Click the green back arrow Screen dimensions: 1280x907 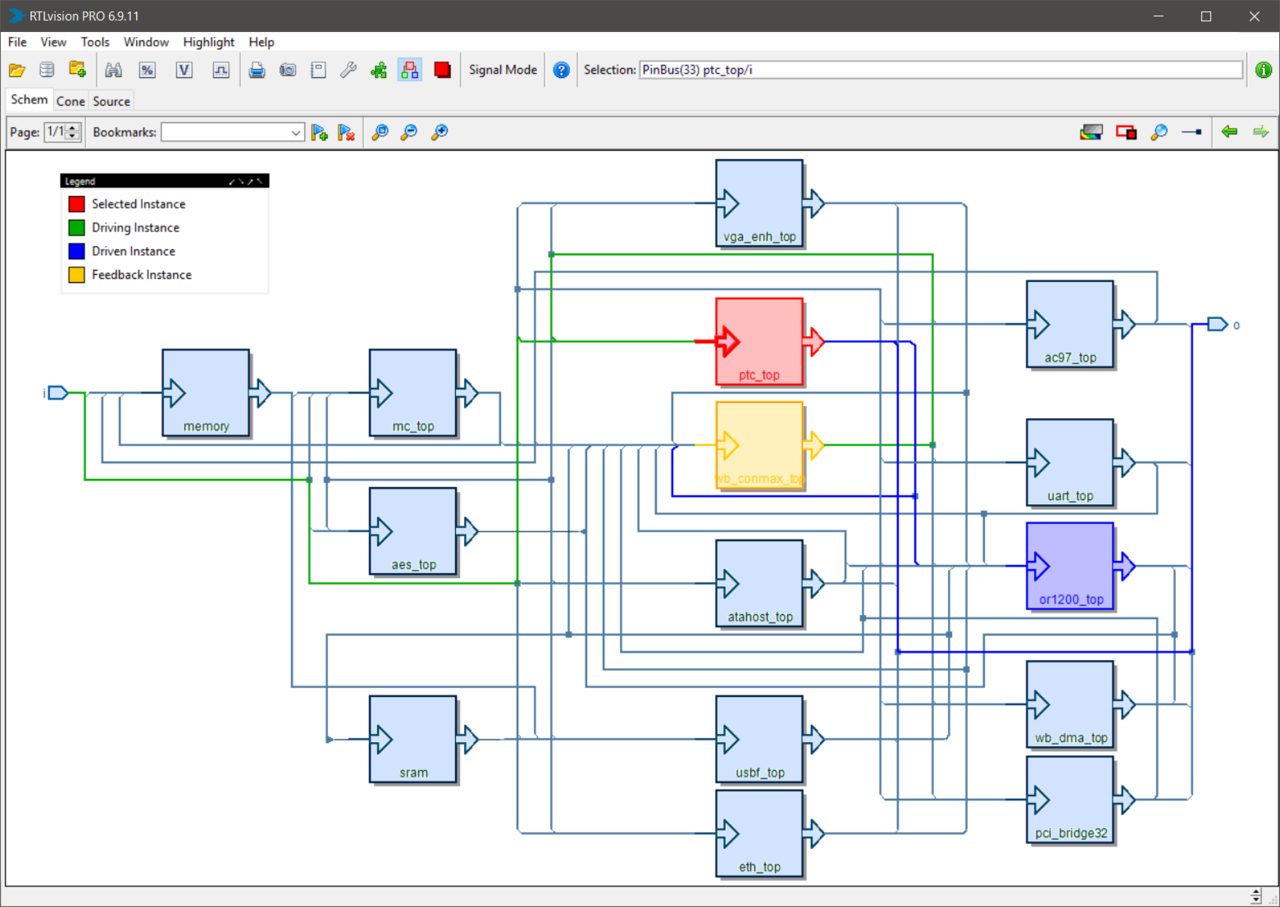tap(1229, 132)
